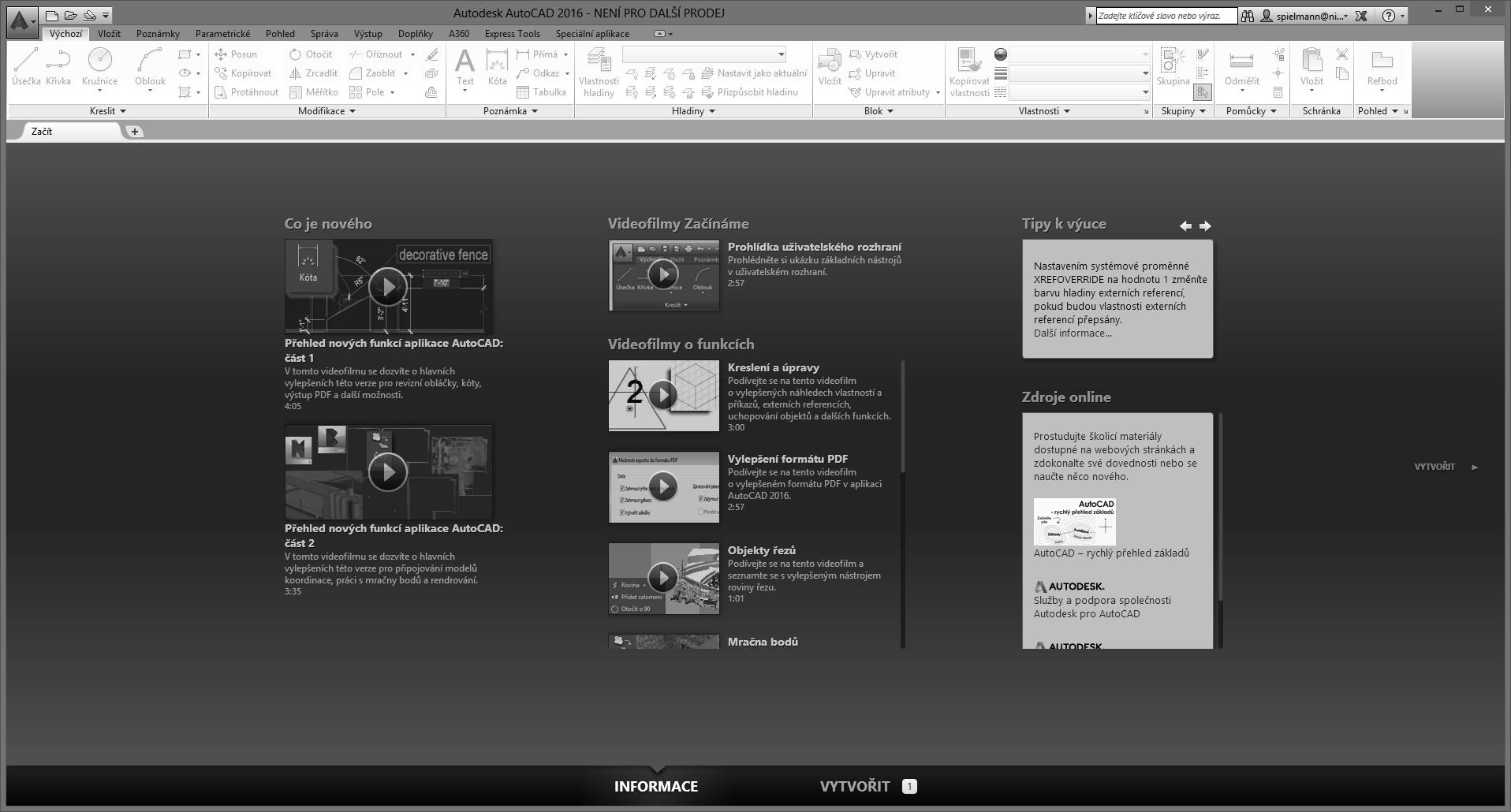1511x812 pixels.
Task: Switch to the Express Tools ribbon tab
Action: coord(512,34)
